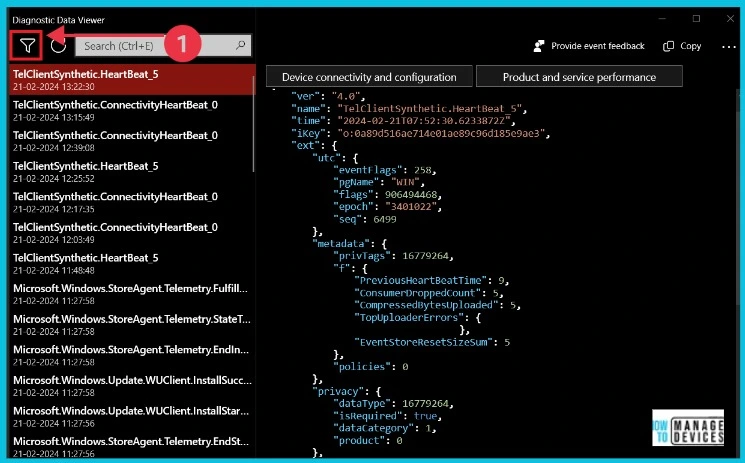Focus the Search (Ctrl+E) field
This screenshot has height=463, width=745.
pyautogui.click(x=163, y=46)
